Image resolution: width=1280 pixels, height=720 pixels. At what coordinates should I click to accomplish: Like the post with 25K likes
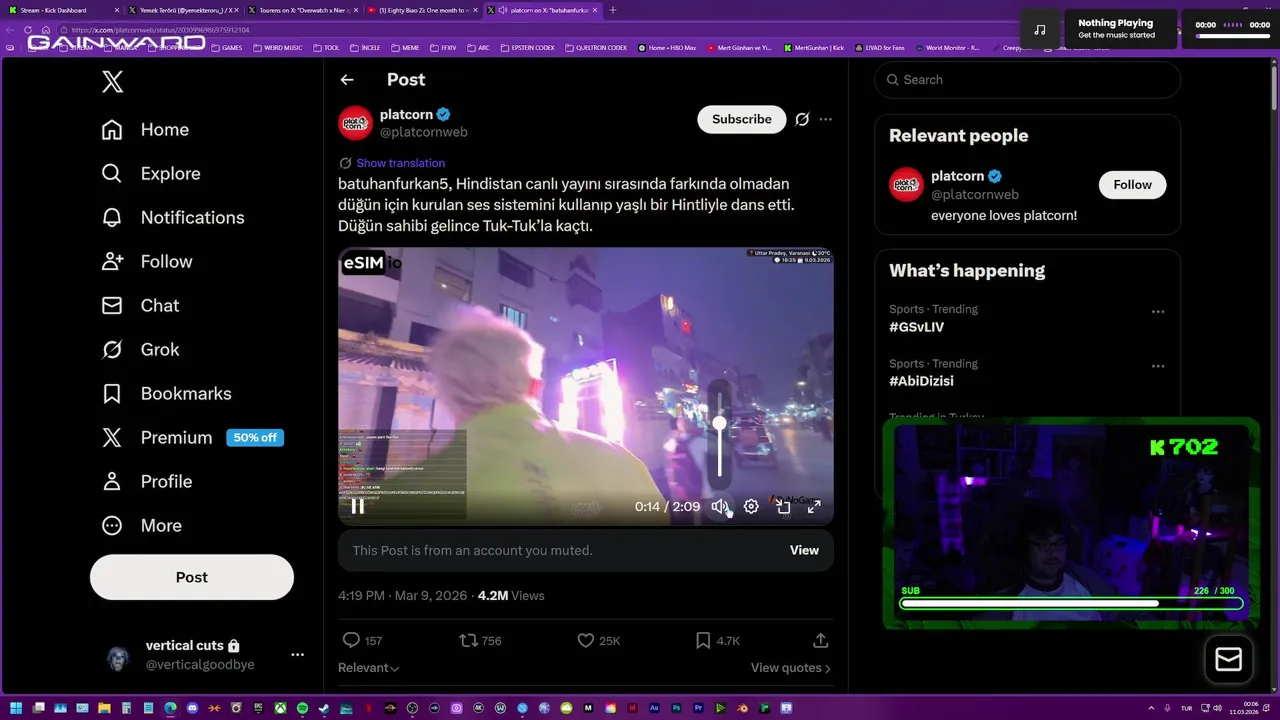click(x=599, y=640)
